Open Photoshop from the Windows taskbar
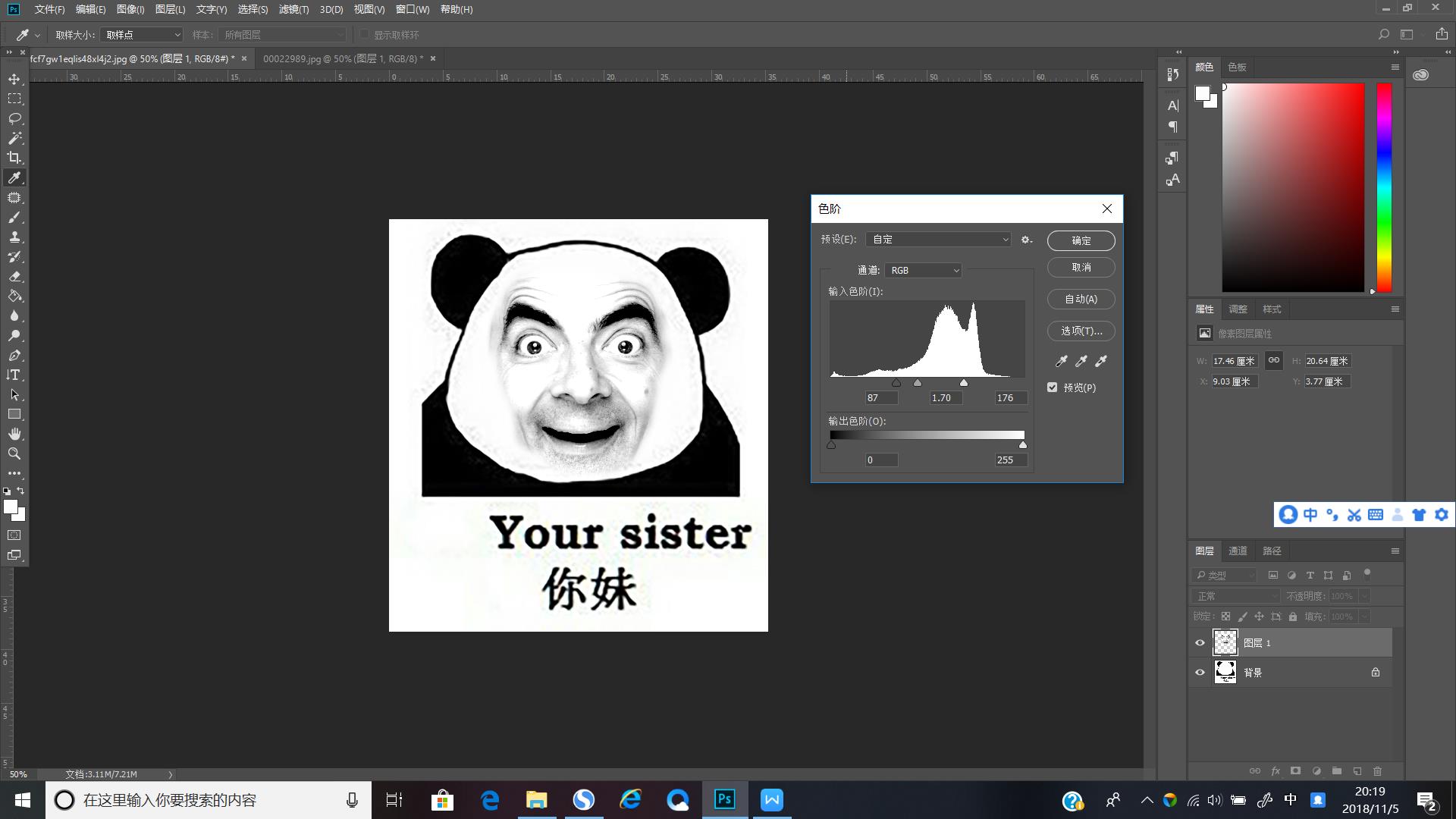This screenshot has width=1456, height=819. click(725, 800)
